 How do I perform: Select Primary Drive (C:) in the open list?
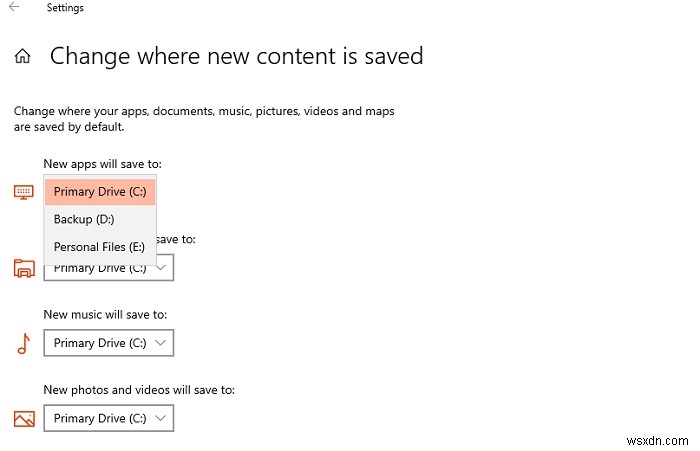[100, 192]
